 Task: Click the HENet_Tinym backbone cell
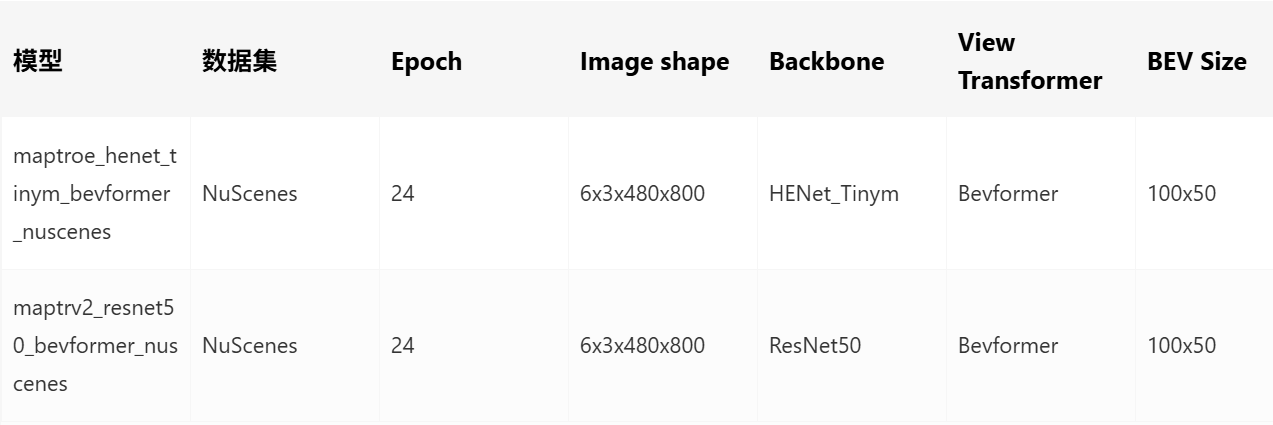pyautogui.click(x=834, y=194)
